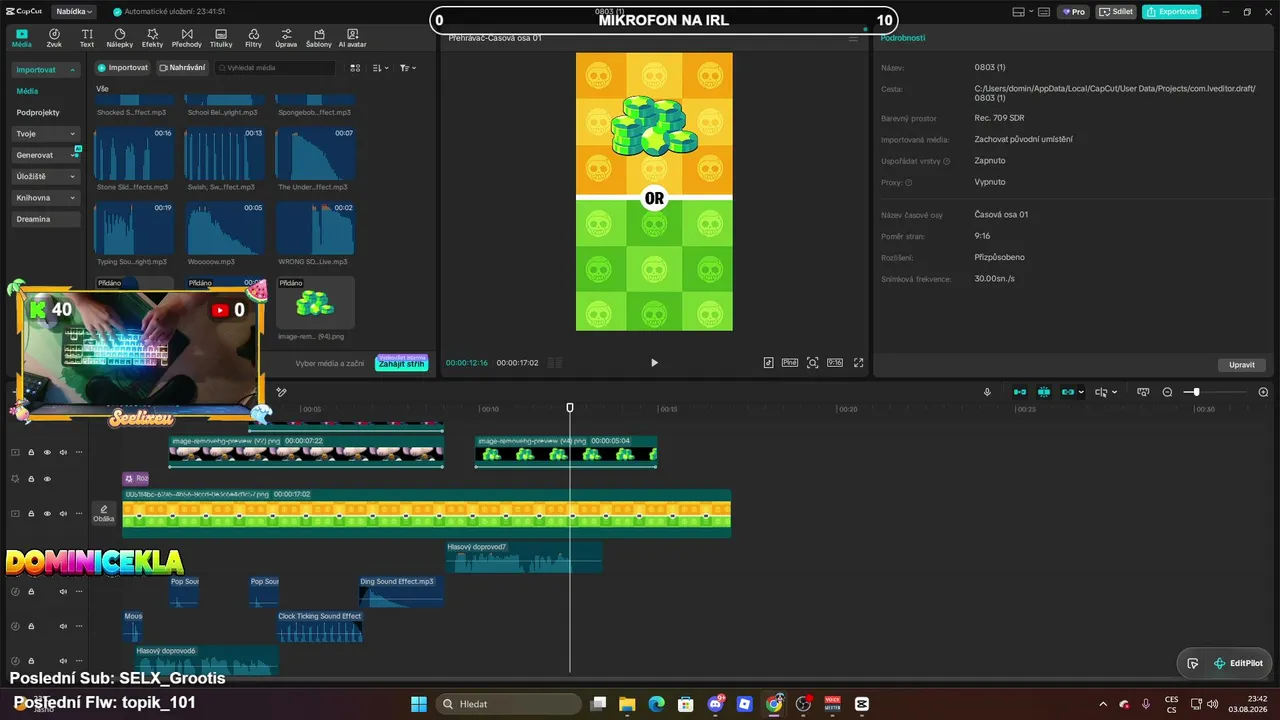Click the Exportovat button

pos(1172,12)
